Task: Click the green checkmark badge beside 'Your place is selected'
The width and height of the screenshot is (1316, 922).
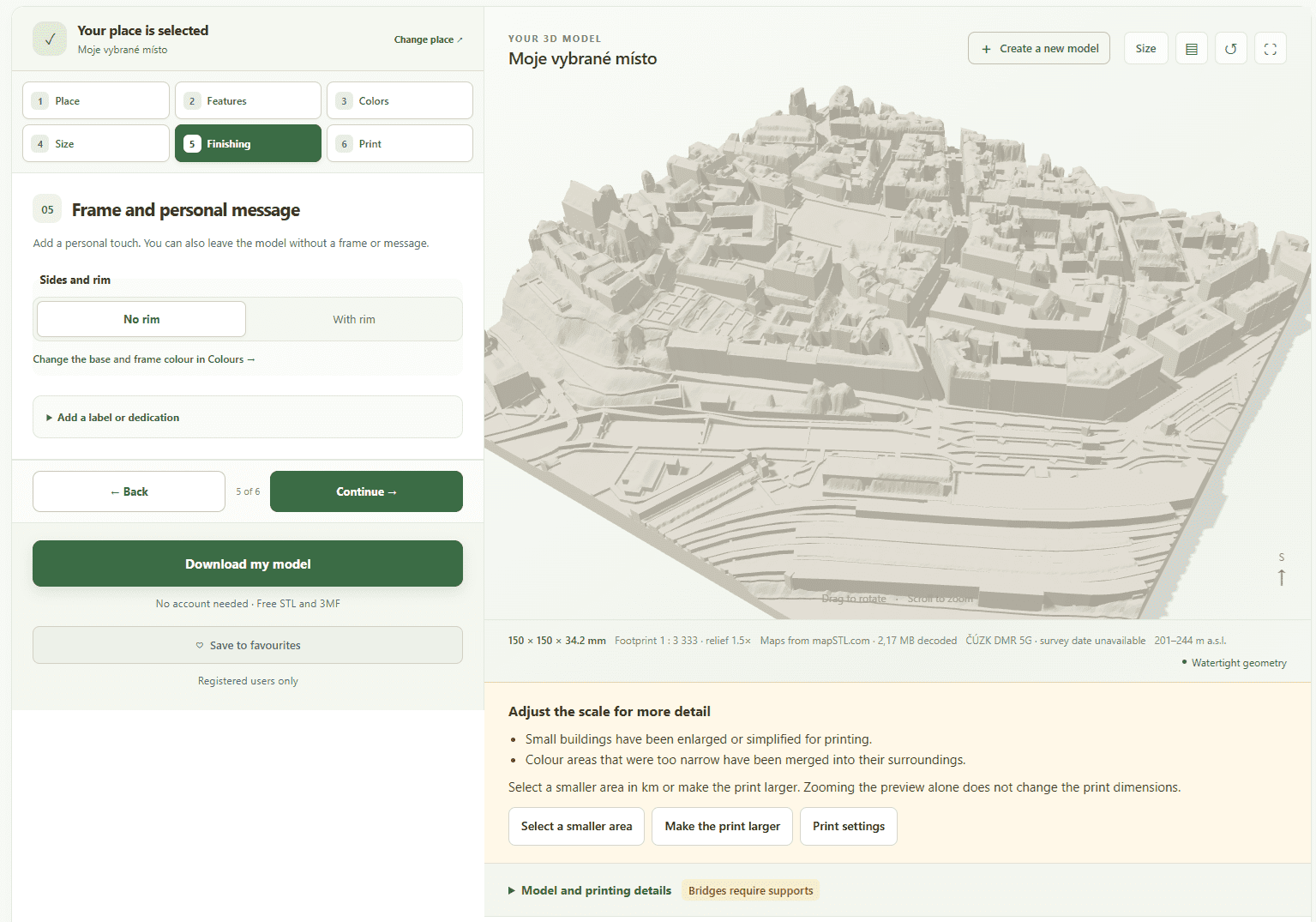Action: [50, 39]
